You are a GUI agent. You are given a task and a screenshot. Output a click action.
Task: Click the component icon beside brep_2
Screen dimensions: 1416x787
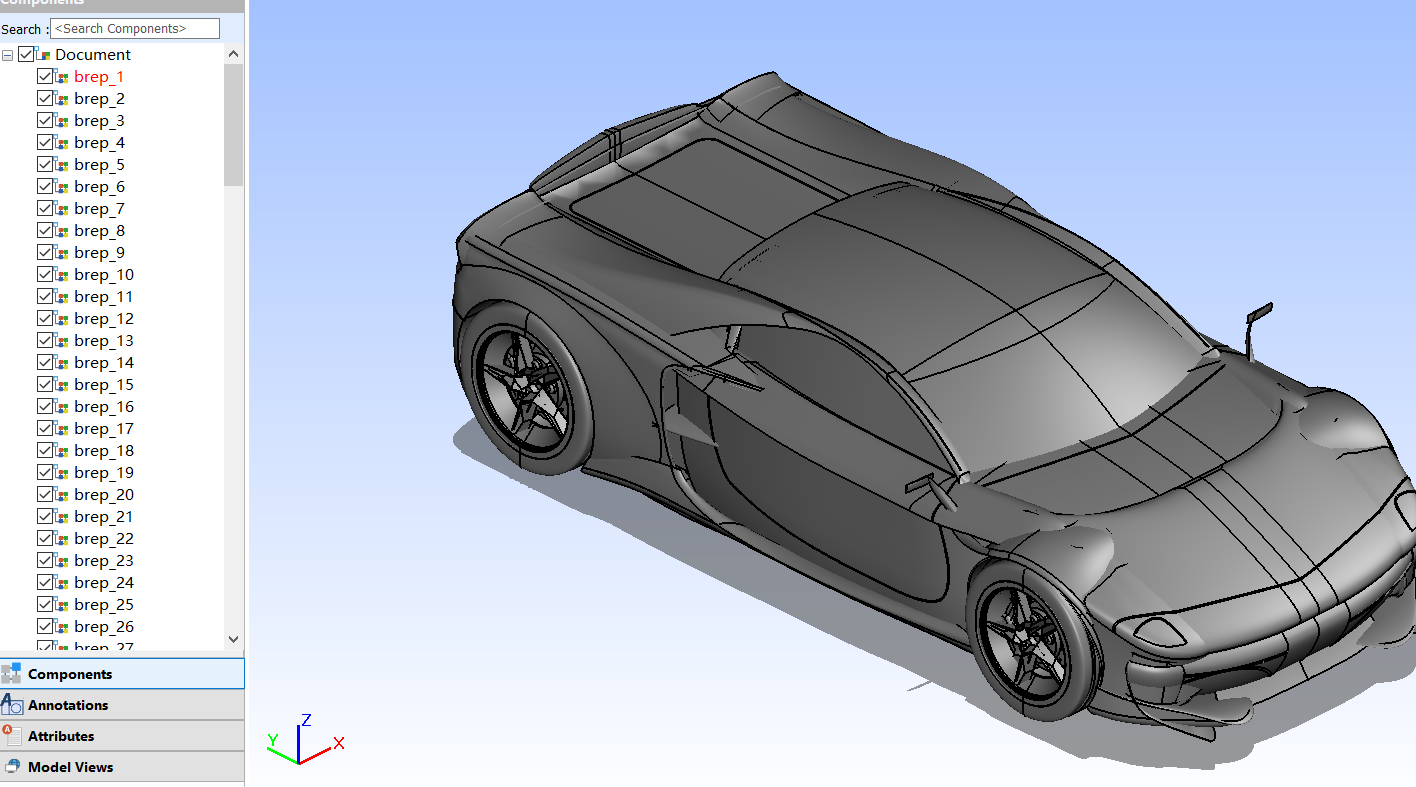pyautogui.click(x=62, y=98)
